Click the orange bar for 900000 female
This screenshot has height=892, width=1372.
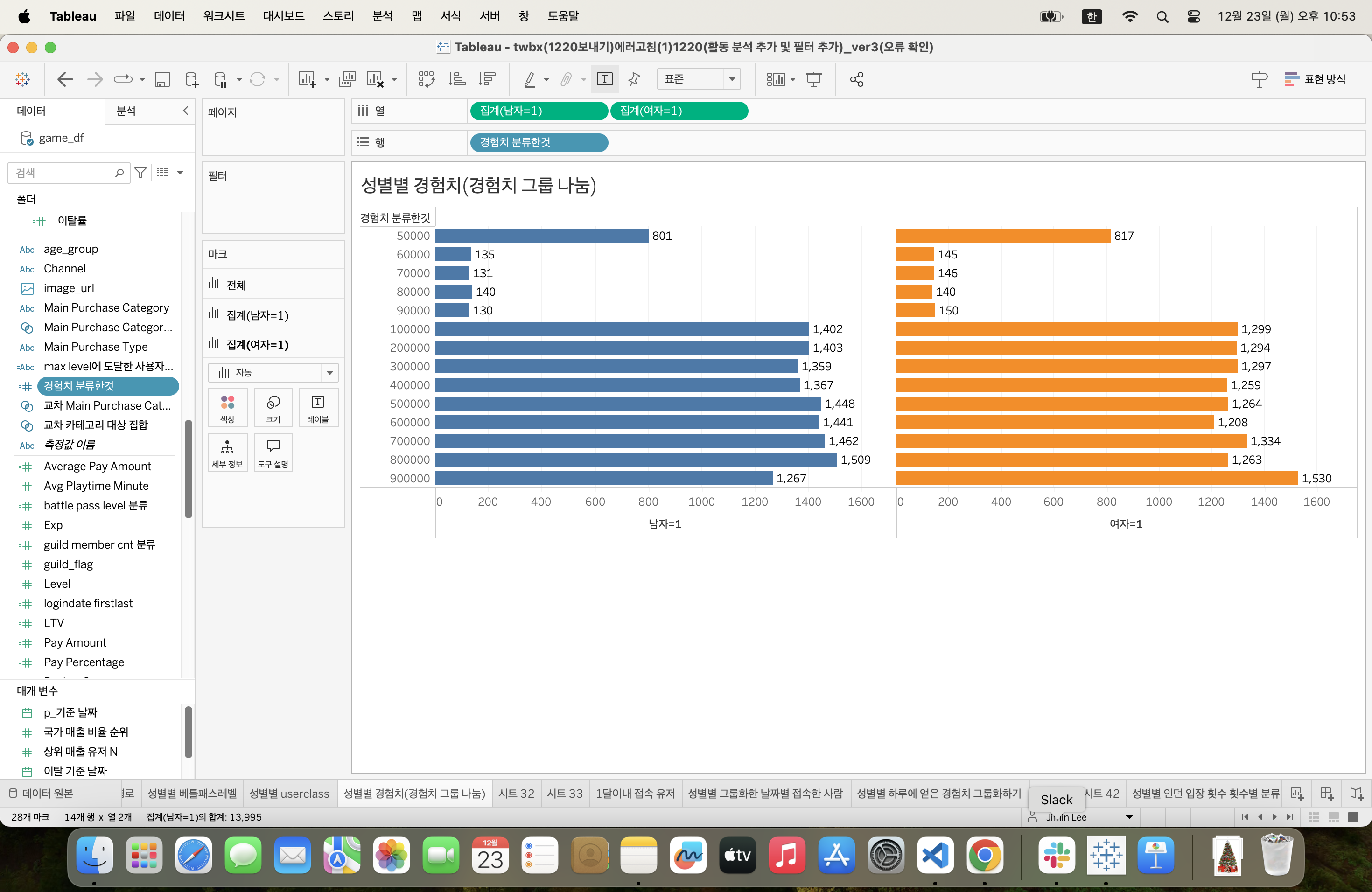pos(1097,478)
